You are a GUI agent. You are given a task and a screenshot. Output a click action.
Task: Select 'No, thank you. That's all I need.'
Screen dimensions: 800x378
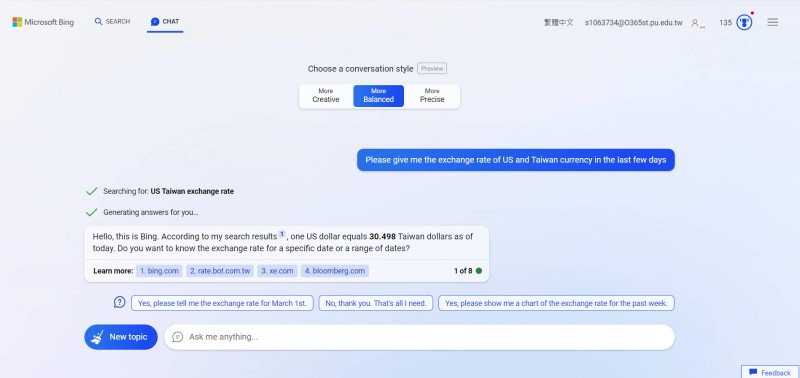coord(376,303)
